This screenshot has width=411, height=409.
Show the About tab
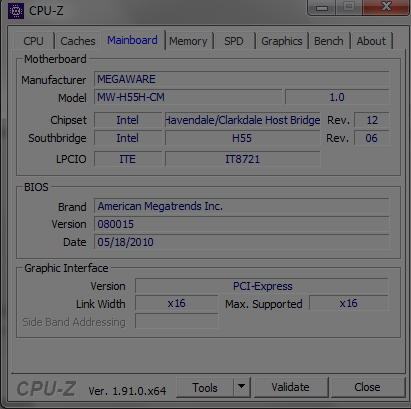pos(371,41)
